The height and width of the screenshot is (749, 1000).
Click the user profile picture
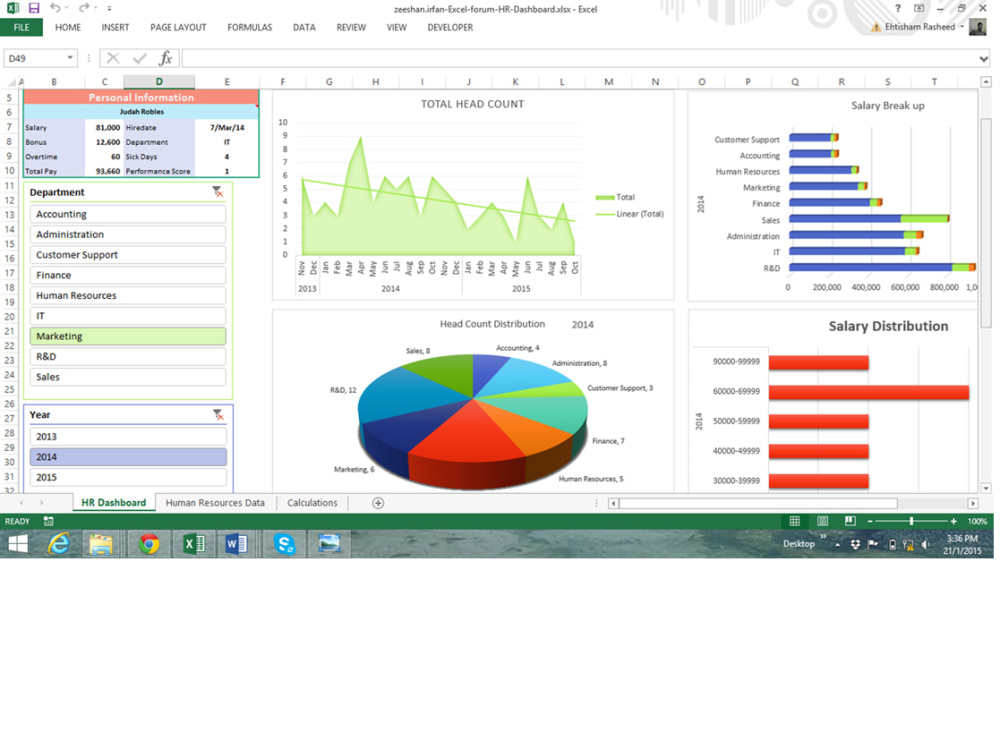click(977, 27)
